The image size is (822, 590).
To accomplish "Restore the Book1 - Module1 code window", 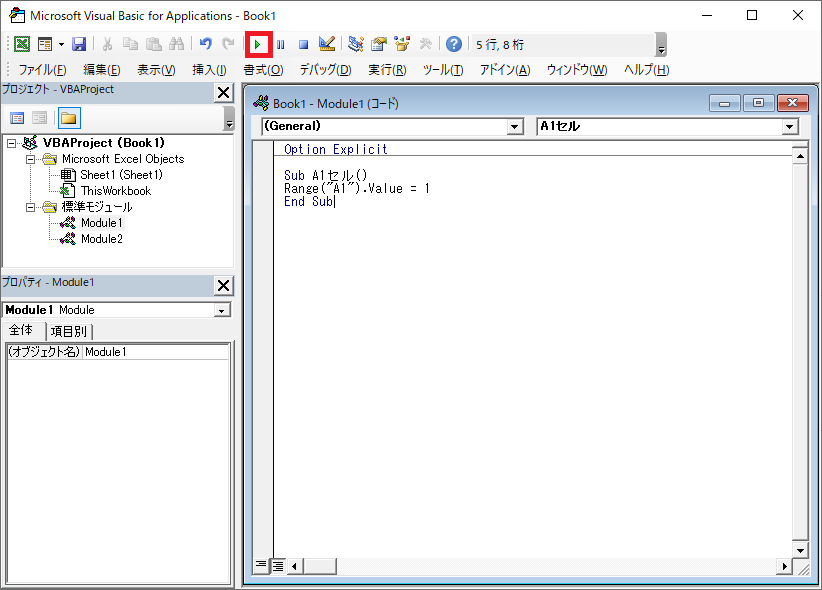I will coord(758,103).
